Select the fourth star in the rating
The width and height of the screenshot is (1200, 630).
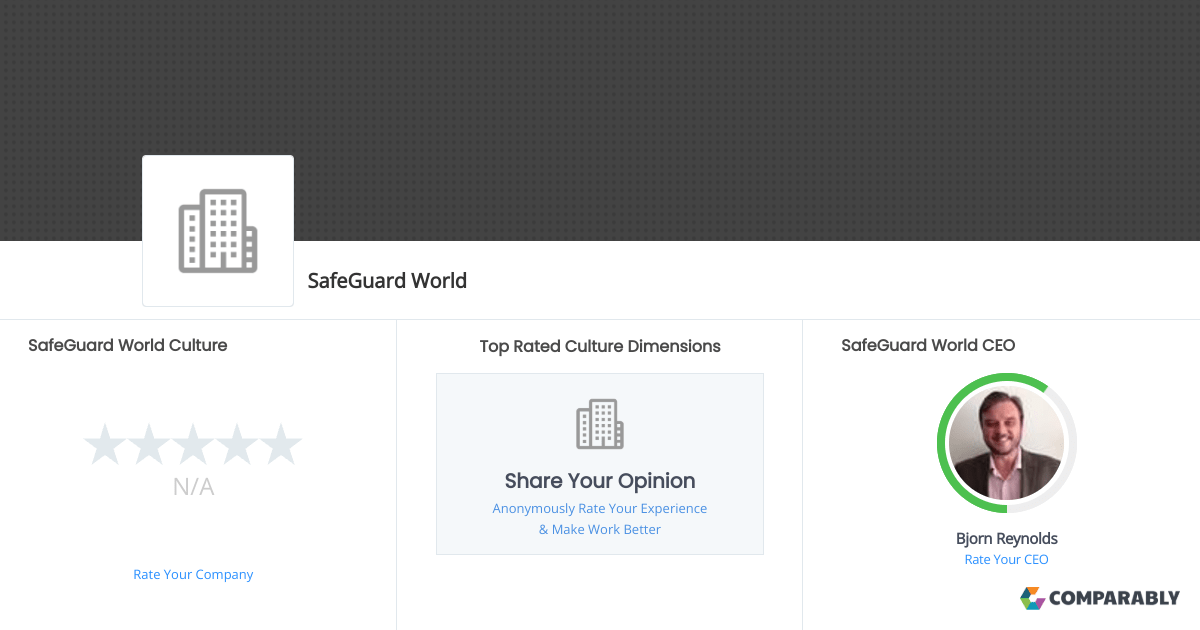coord(237,443)
